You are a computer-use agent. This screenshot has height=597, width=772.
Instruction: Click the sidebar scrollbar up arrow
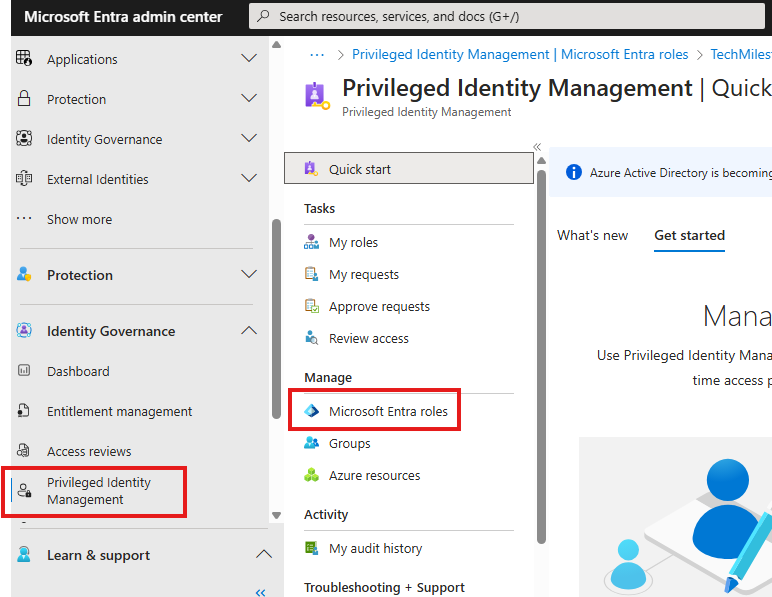tap(276, 45)
